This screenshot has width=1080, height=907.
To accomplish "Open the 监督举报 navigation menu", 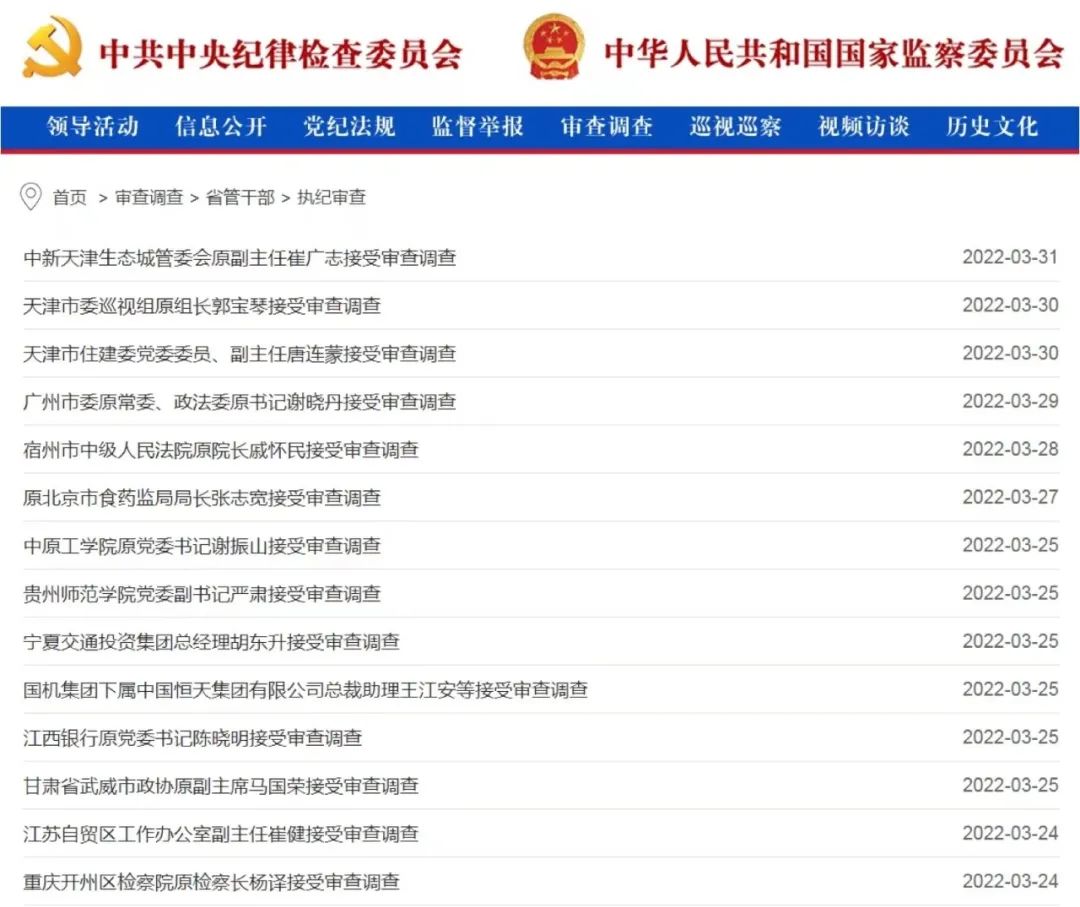I will (477, 127).
